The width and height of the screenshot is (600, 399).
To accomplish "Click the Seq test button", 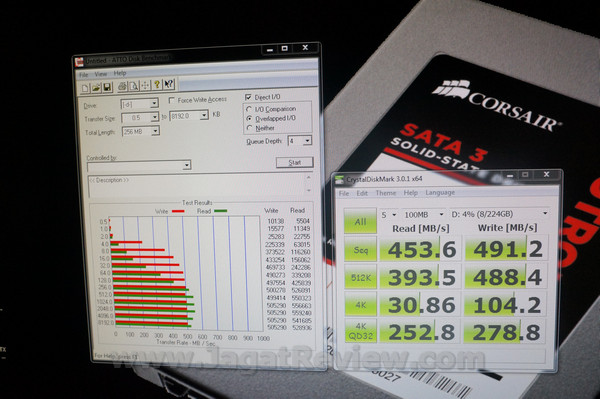I will (x=360, y=249).
